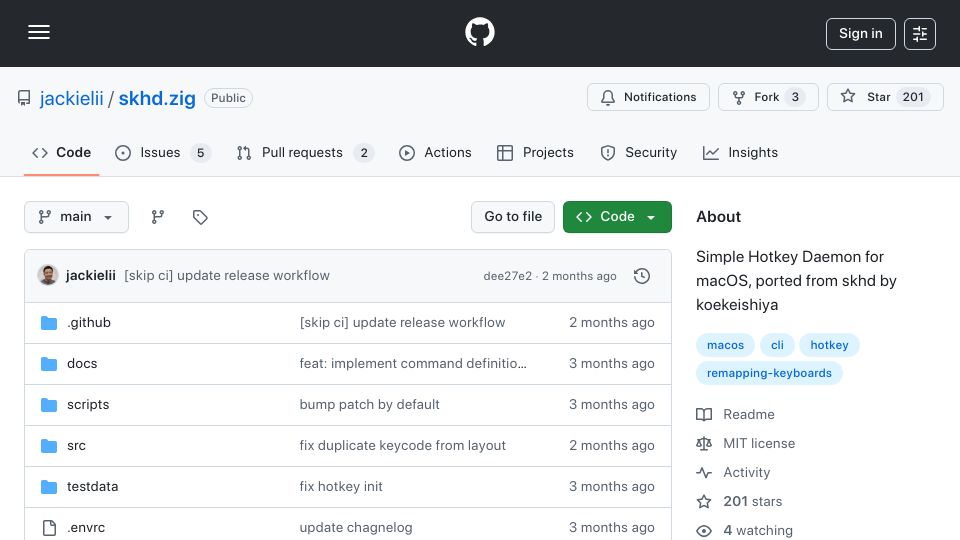Open the Security tab
Viewport: 960px width, 540px height.
click(x=639, y=152)
